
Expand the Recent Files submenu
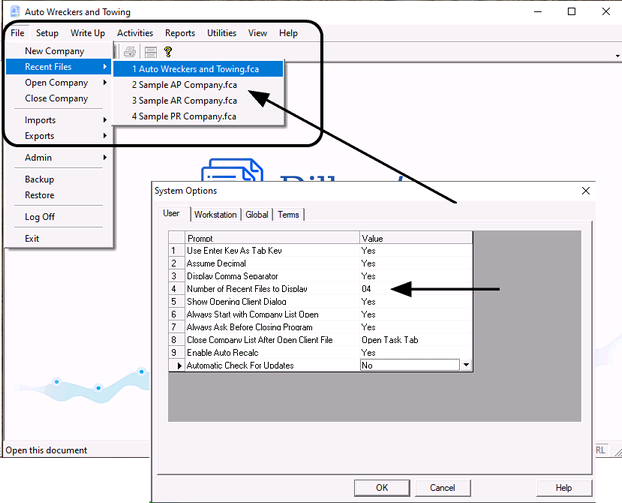click(x=60, y=67)
